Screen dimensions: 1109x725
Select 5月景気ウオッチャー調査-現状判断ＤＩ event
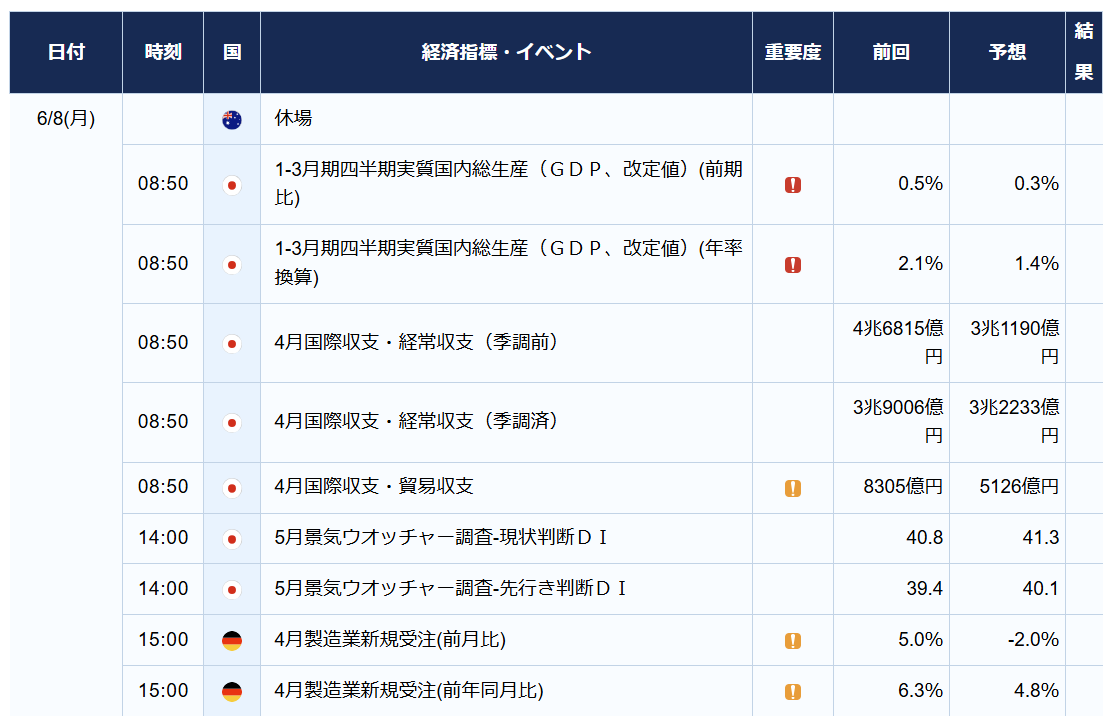point(441,538)
